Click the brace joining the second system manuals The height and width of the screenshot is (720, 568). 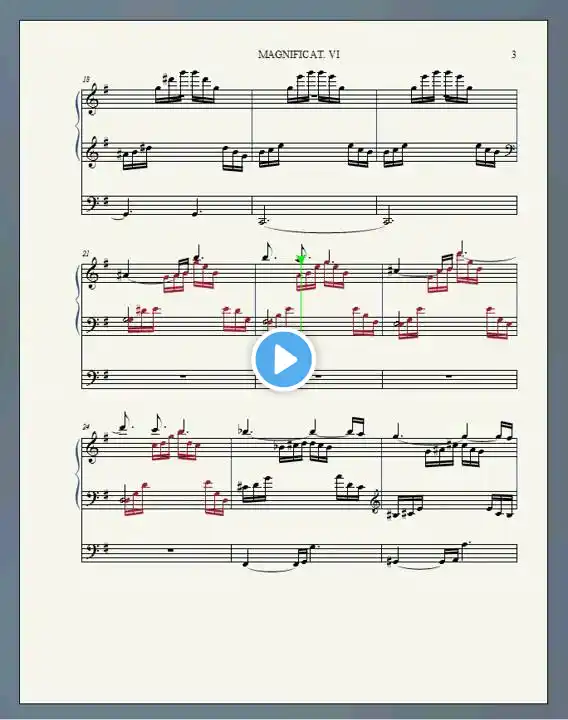click(x=77, y=299)
